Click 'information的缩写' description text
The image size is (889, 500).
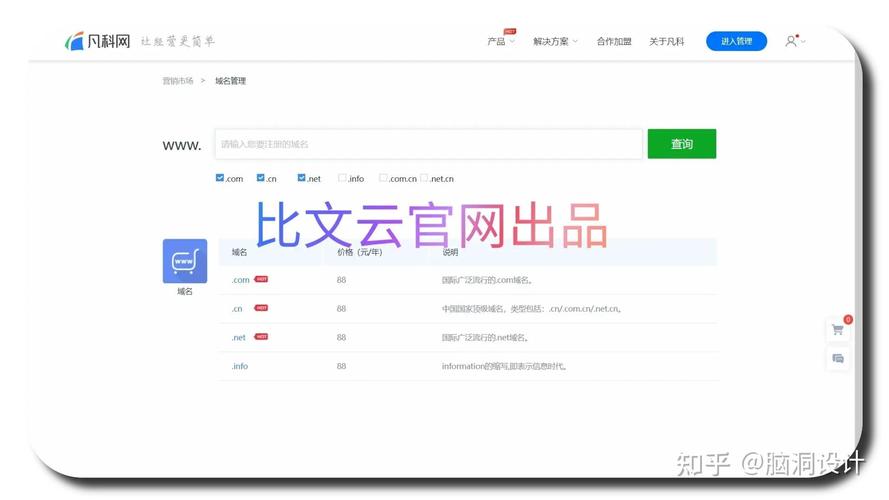pos(504,366)
